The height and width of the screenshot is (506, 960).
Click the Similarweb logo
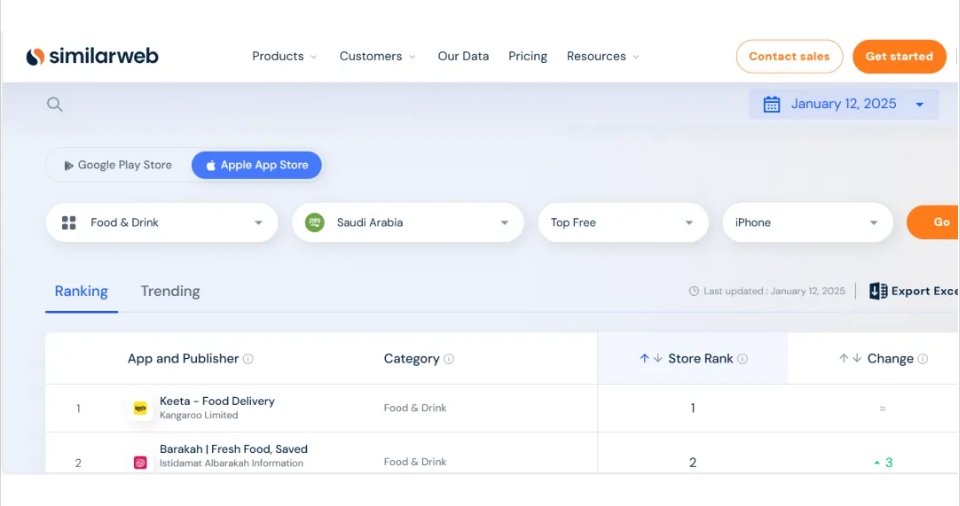click(x=92, y=56)
